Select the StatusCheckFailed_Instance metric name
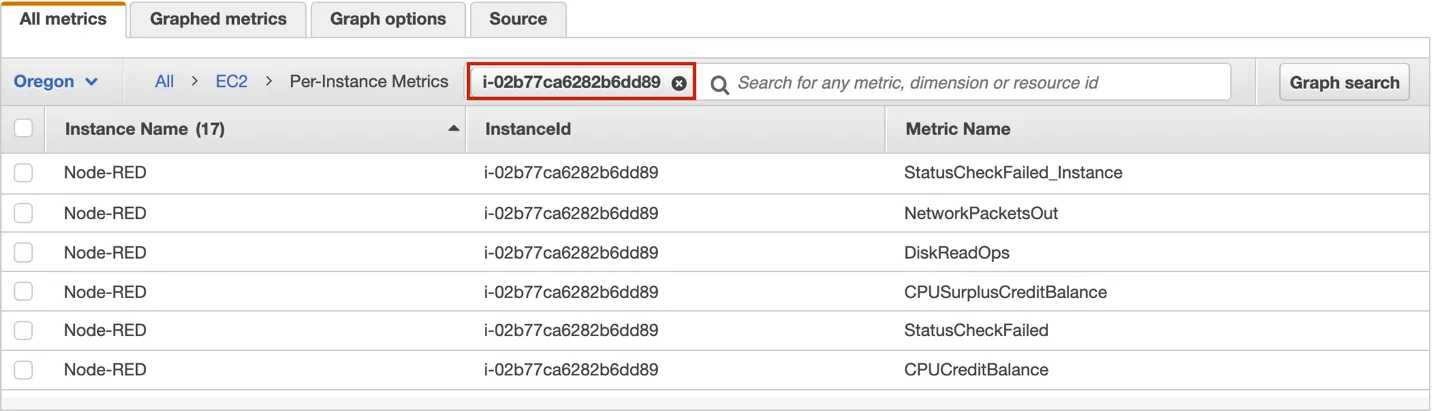The height and width of the screenshot is (411, 1432). tap(1013, 173)
